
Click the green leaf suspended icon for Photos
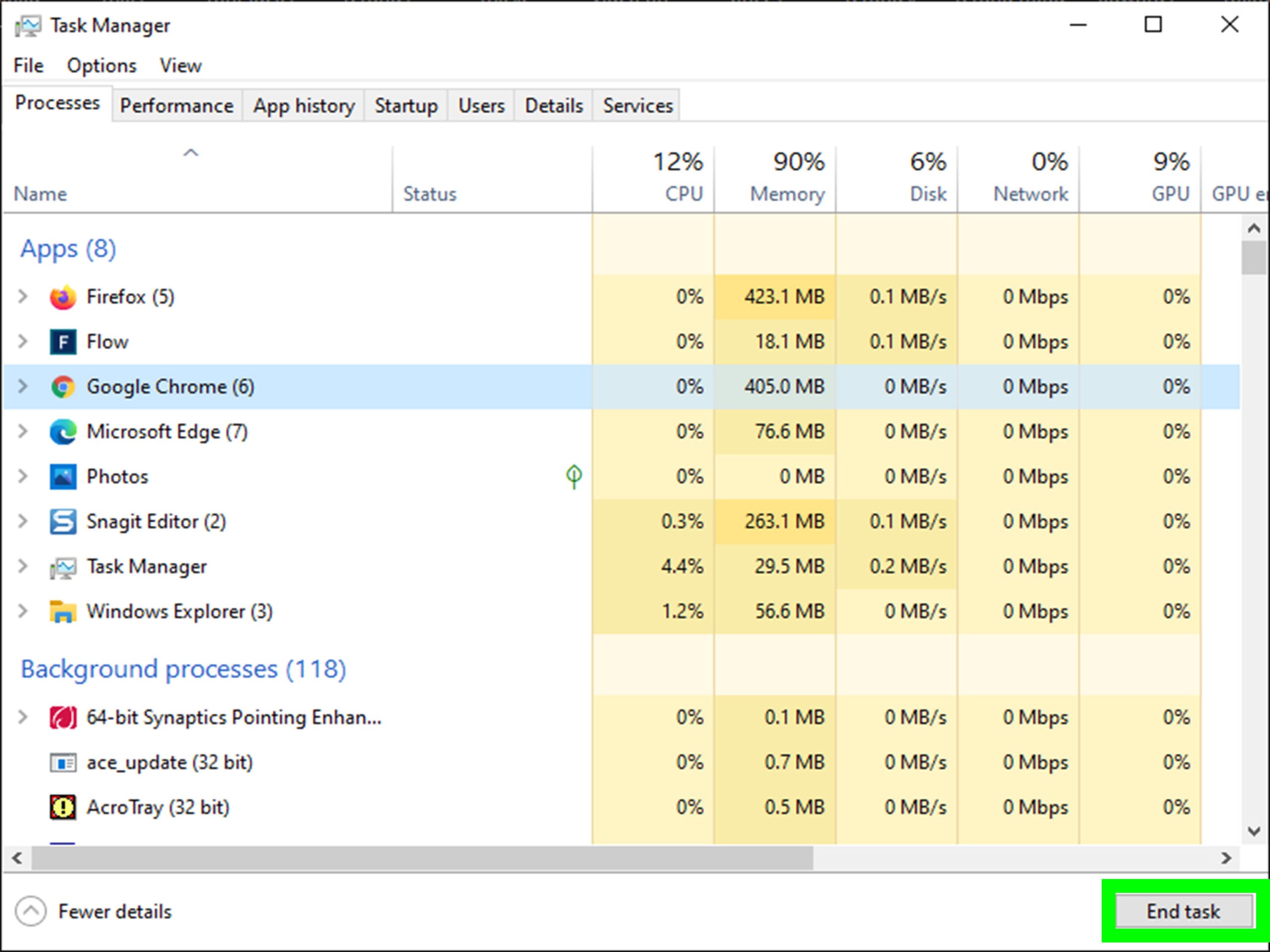click(x=573, y=476)
